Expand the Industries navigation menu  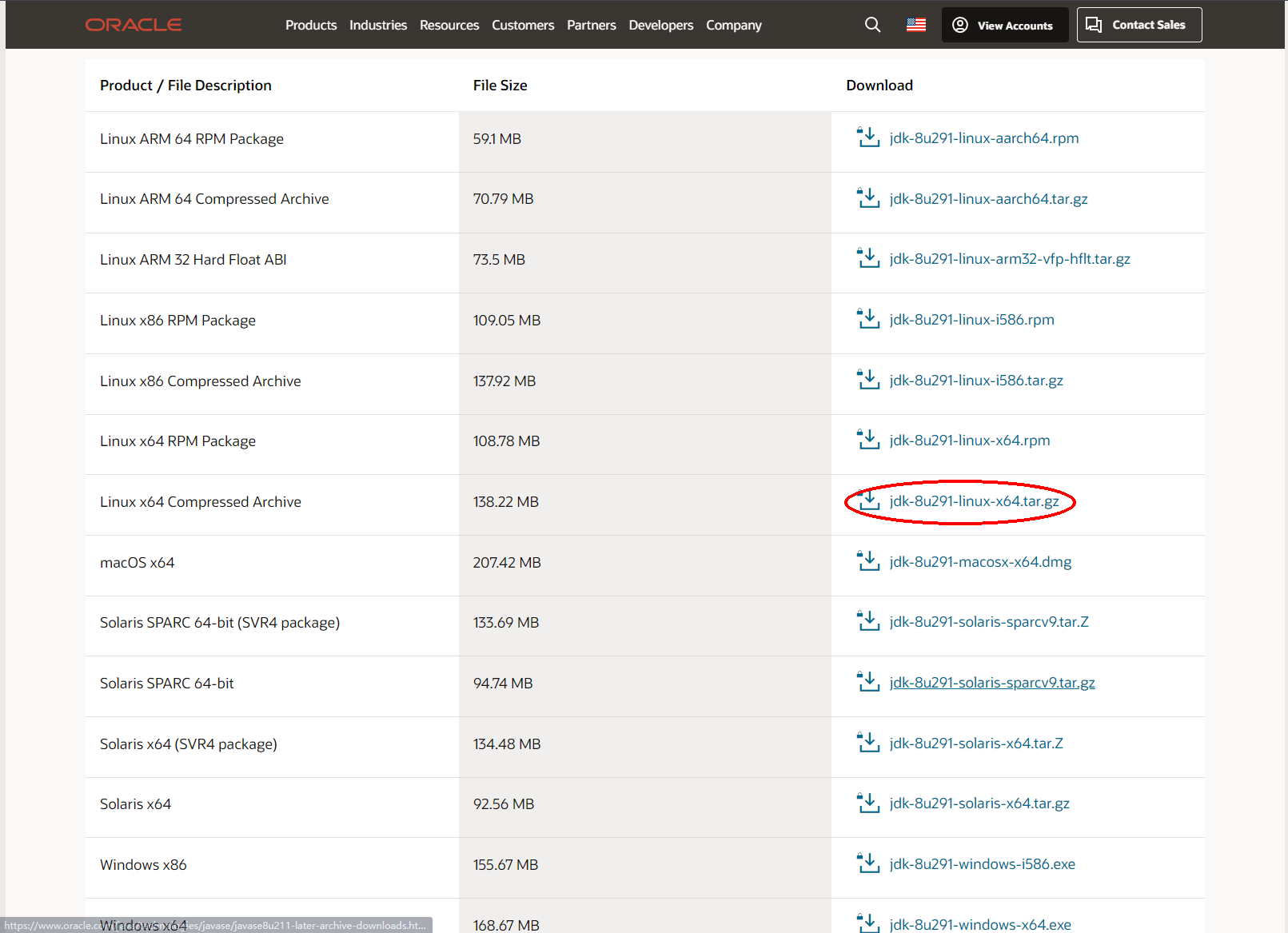click(378, 25)
